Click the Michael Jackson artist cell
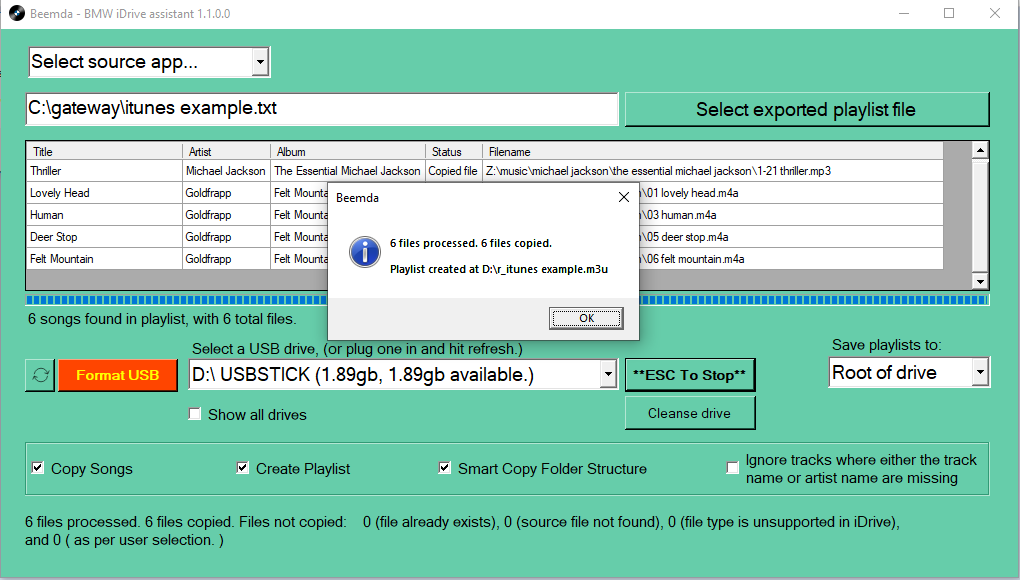Viewport: 1020px width, 580px height. pos(226,171)
